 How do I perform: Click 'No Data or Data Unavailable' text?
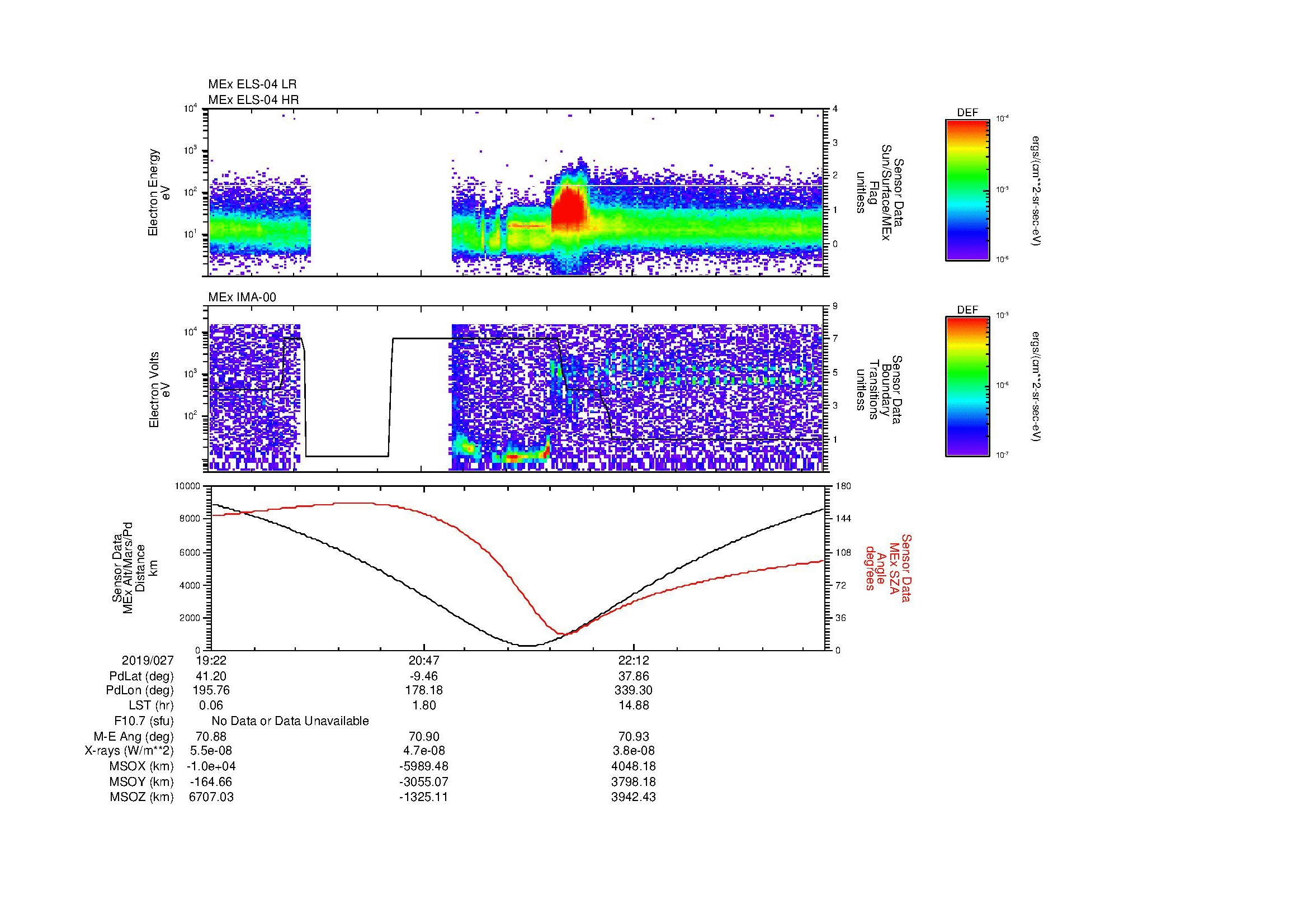pos(290,721)
